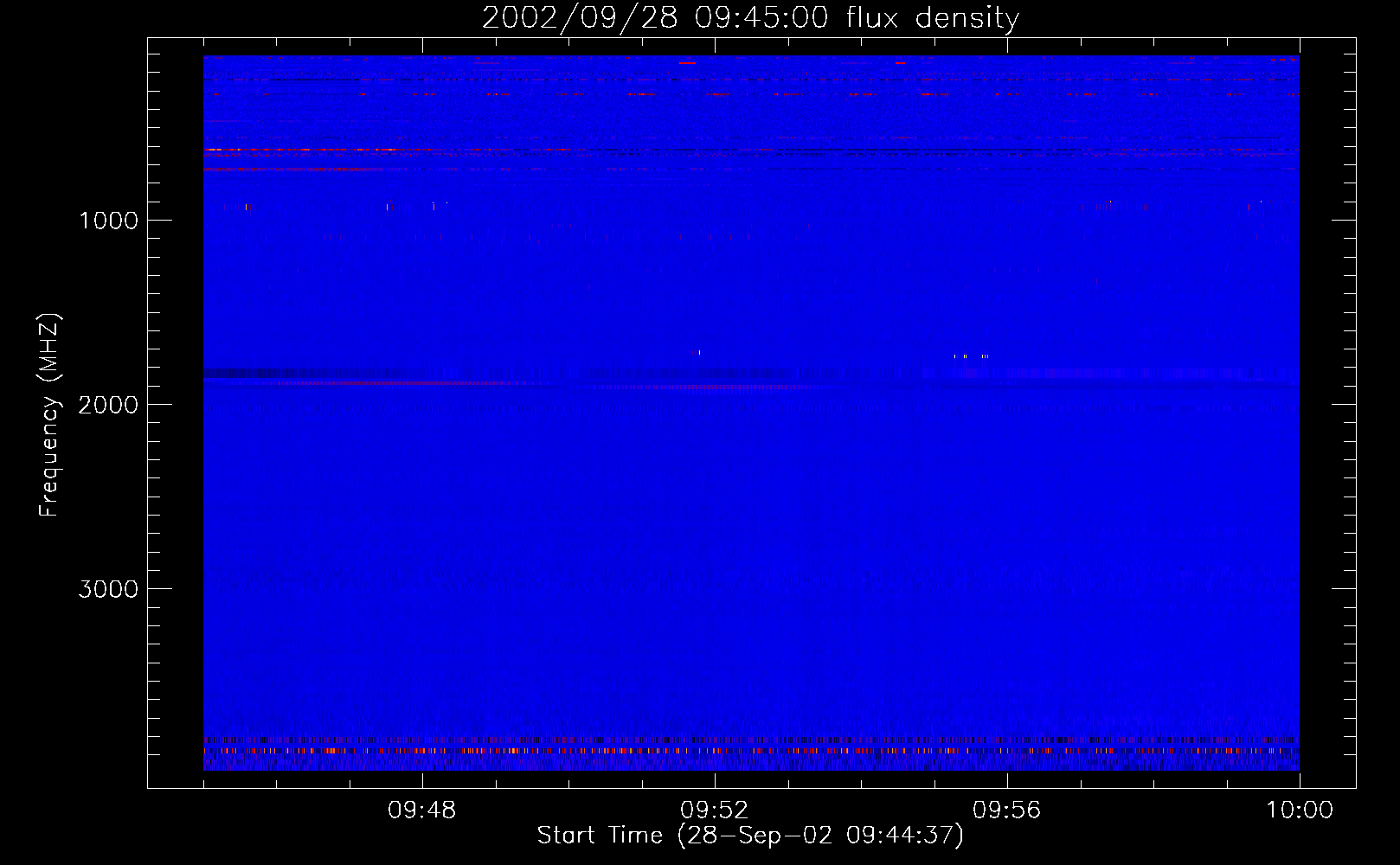The image size is (1400, 865).
Task: Select the 'Frequency (MHZ)' axis label
Action: pos(49,415)
